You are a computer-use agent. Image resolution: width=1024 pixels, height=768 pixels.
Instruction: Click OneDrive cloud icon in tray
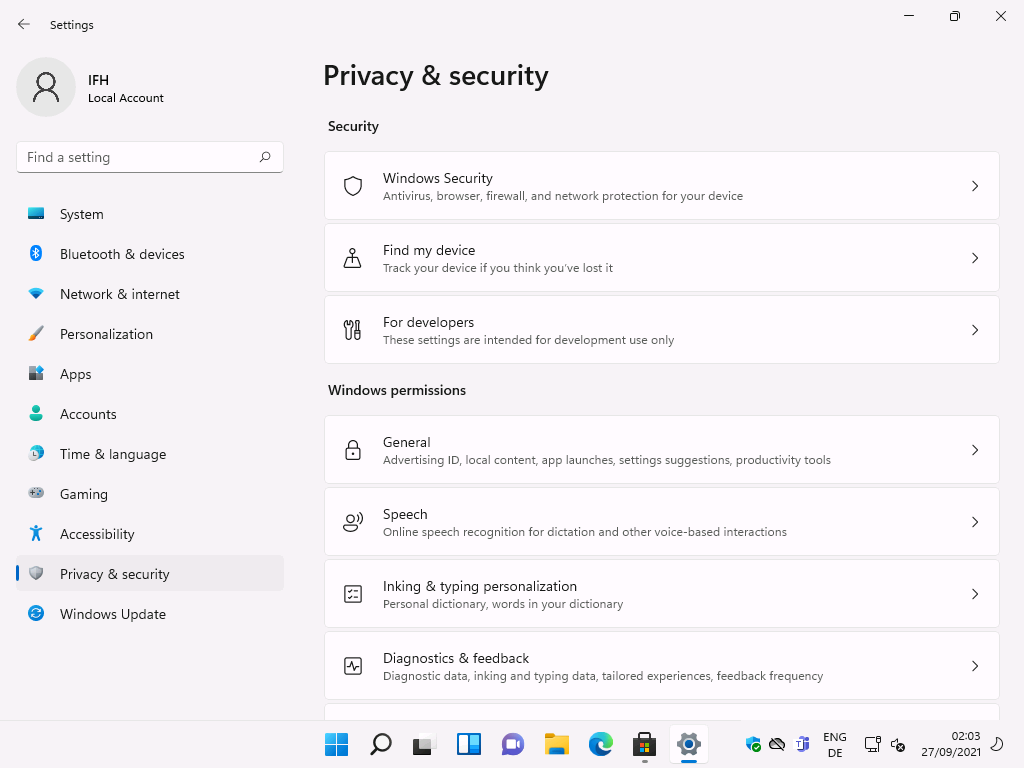tap(776, 744)
